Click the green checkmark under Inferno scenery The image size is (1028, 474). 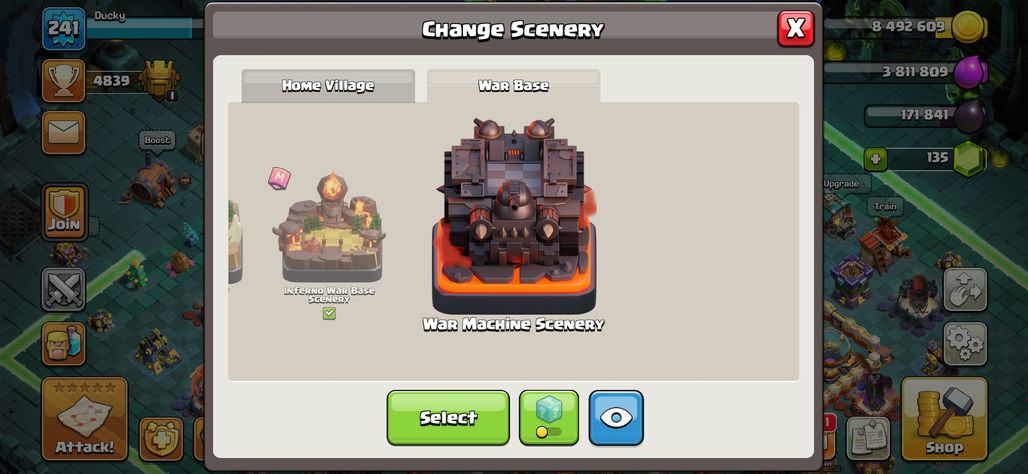(329, 313)
